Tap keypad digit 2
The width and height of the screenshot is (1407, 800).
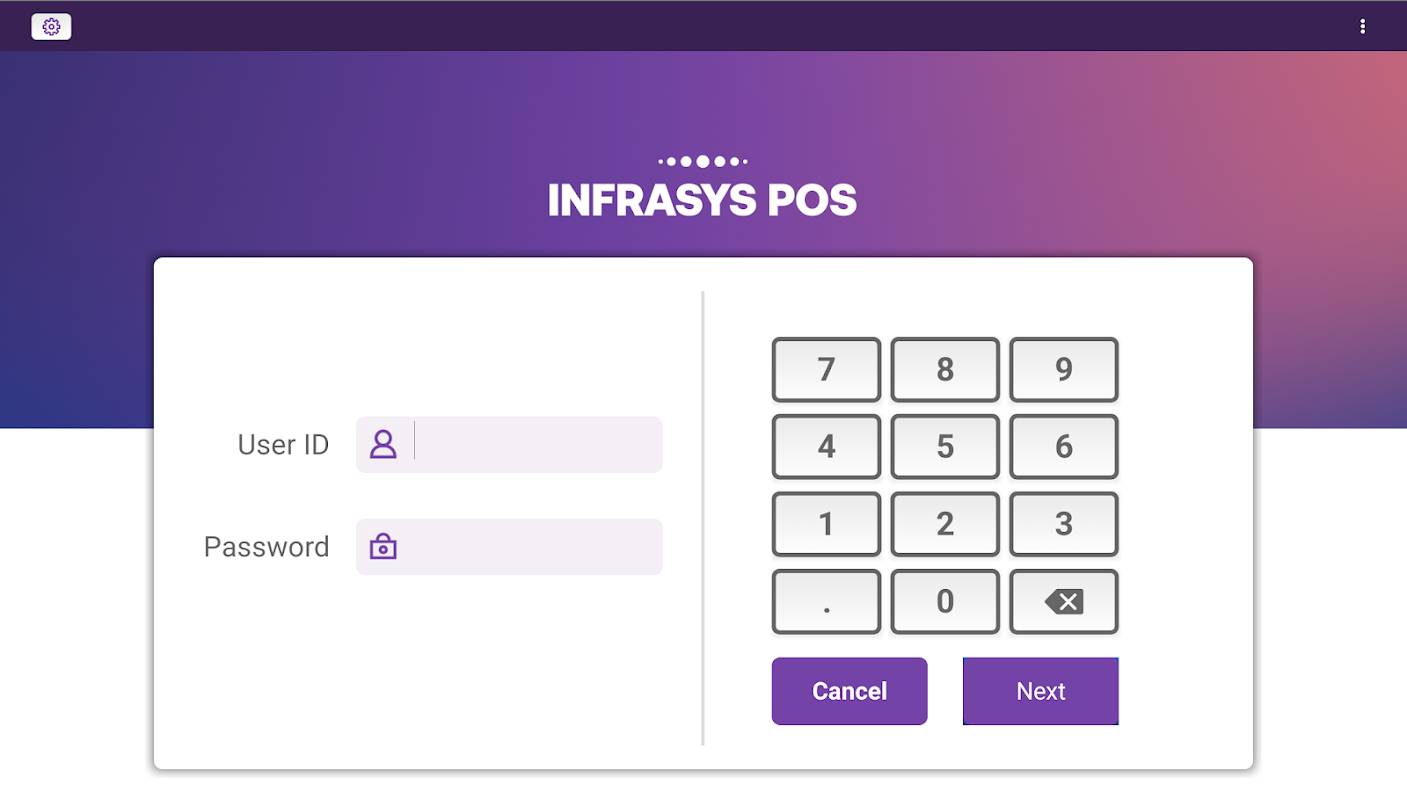(x=945, y=524)
